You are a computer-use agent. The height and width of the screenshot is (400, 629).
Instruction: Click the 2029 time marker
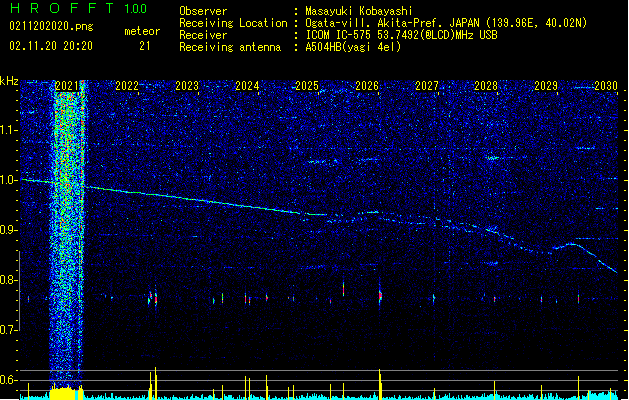pyautogui.click(x=546, y=86)
